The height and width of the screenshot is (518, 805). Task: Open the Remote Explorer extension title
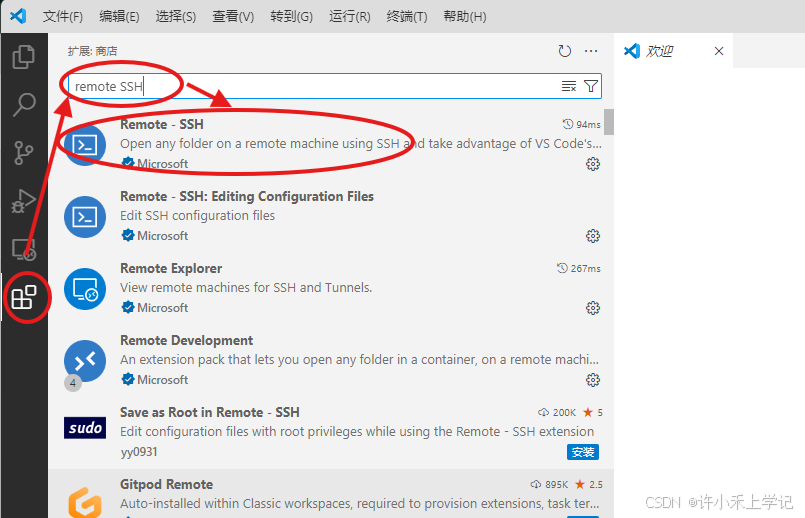point(171,268)
